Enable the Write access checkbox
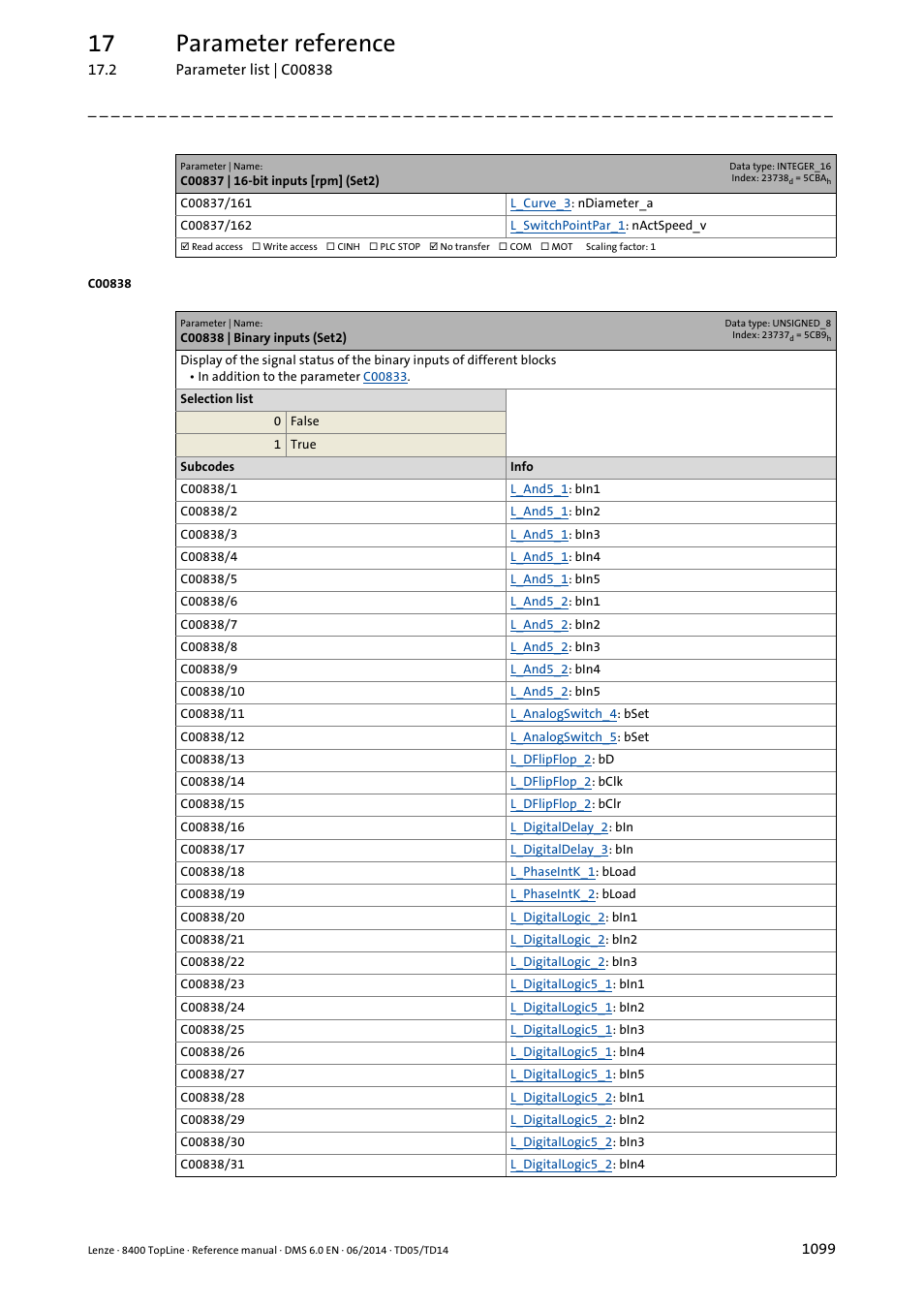 point(255,246)
